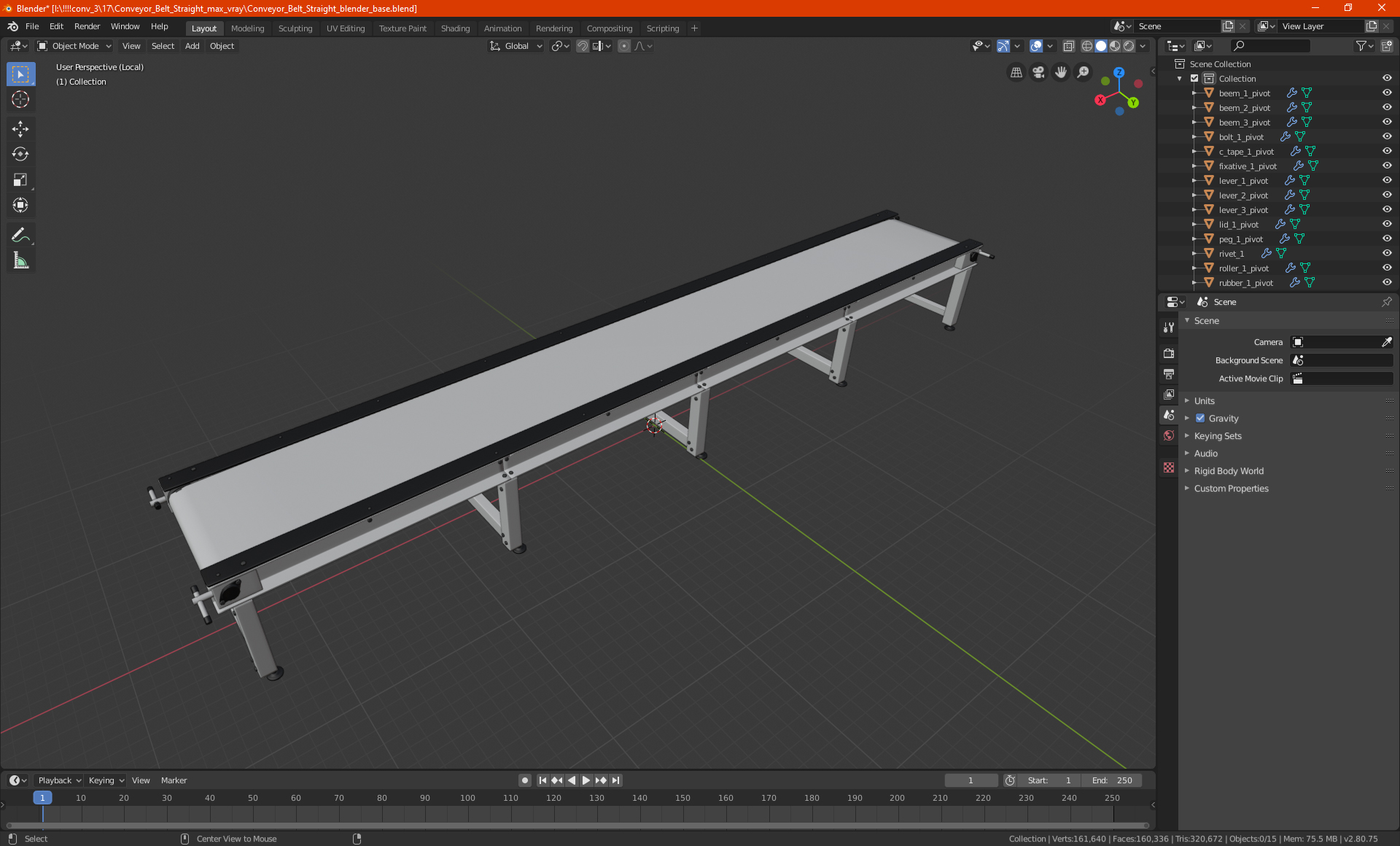The height and width of the screenshot is (846, 1400).
Task: Toggle proportional editing
Action: (x=624, y=46)
